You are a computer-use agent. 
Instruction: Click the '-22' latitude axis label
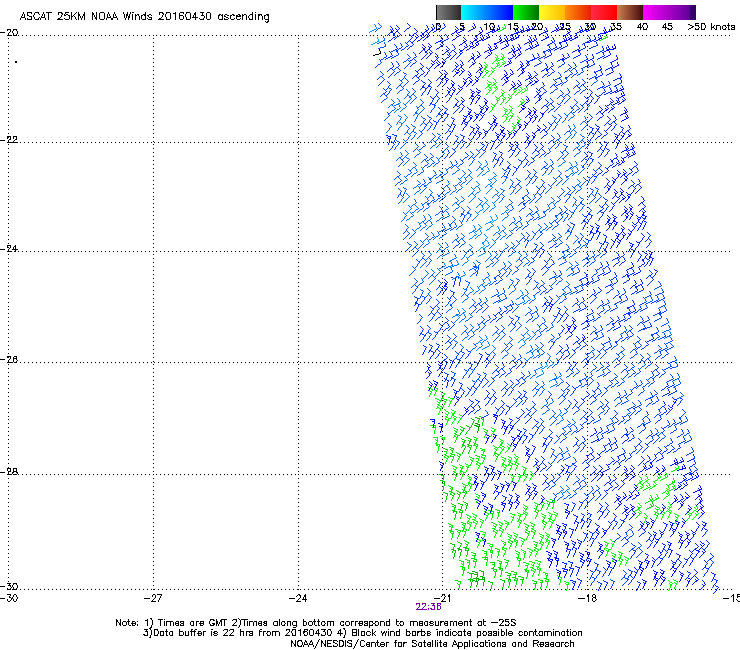pyautogui.click(x=9, y=139)
